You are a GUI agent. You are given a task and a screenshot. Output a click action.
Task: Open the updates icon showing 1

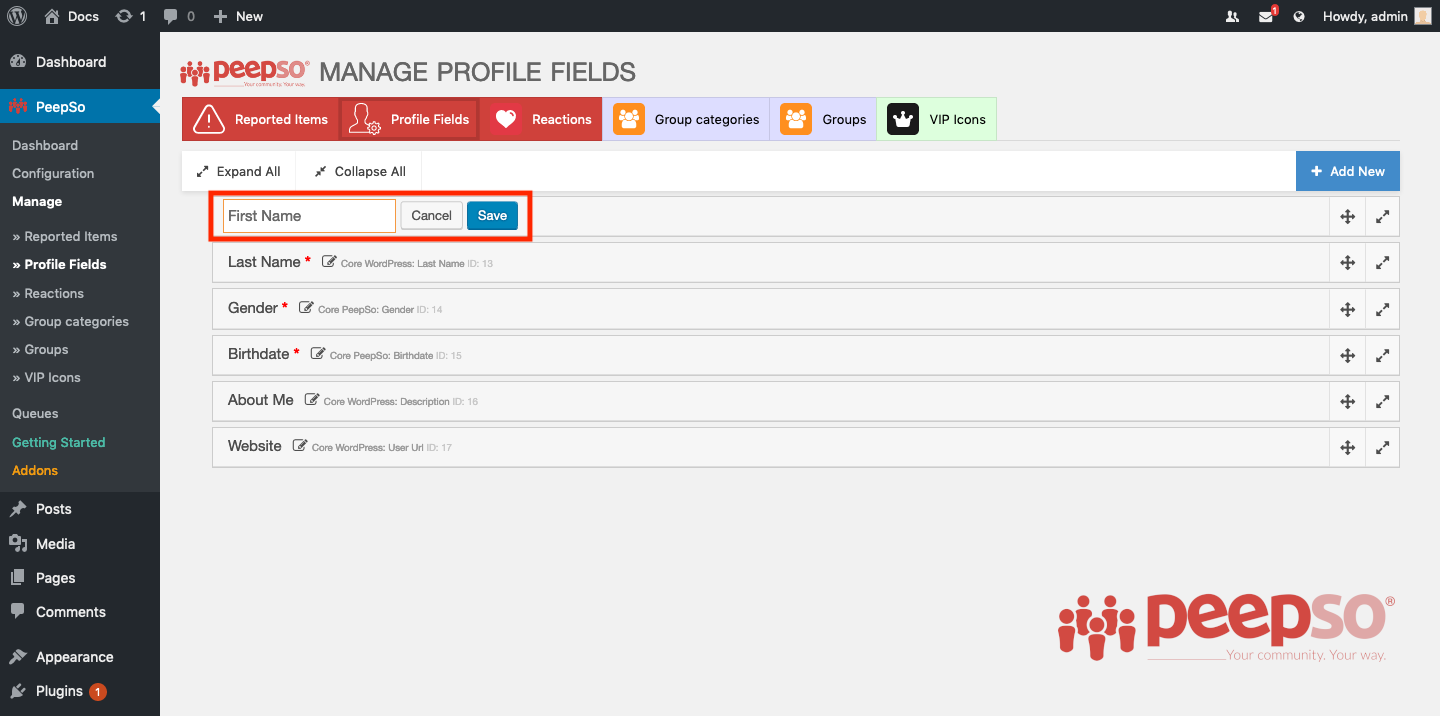pos(131,16)
